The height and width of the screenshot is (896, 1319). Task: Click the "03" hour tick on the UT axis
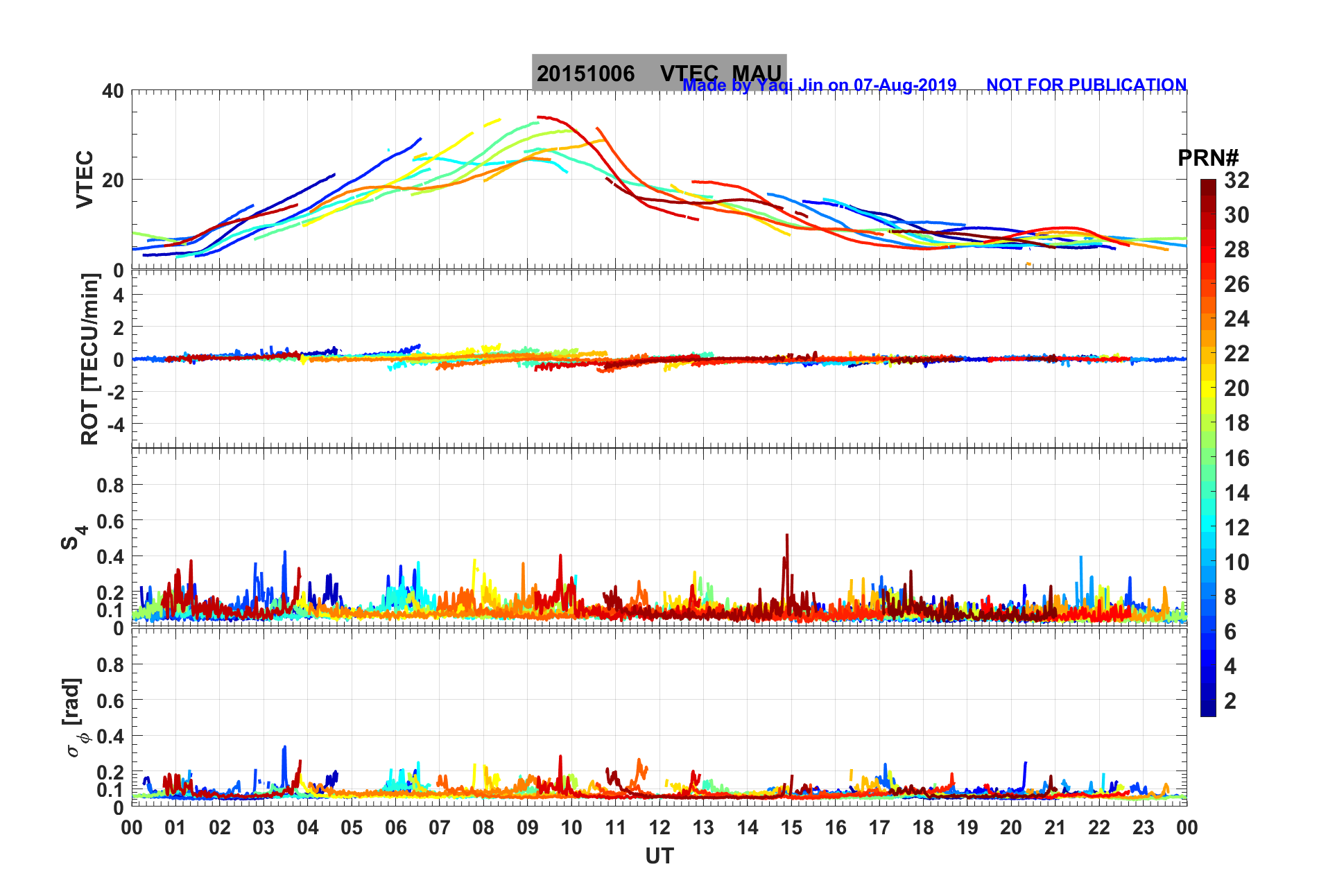pyautogui.click(x=264, y=827)
